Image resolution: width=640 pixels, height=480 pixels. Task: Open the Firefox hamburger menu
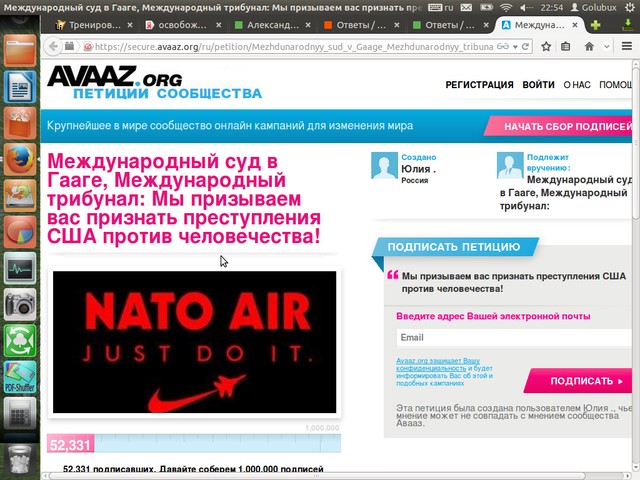[x=627, y=46]
